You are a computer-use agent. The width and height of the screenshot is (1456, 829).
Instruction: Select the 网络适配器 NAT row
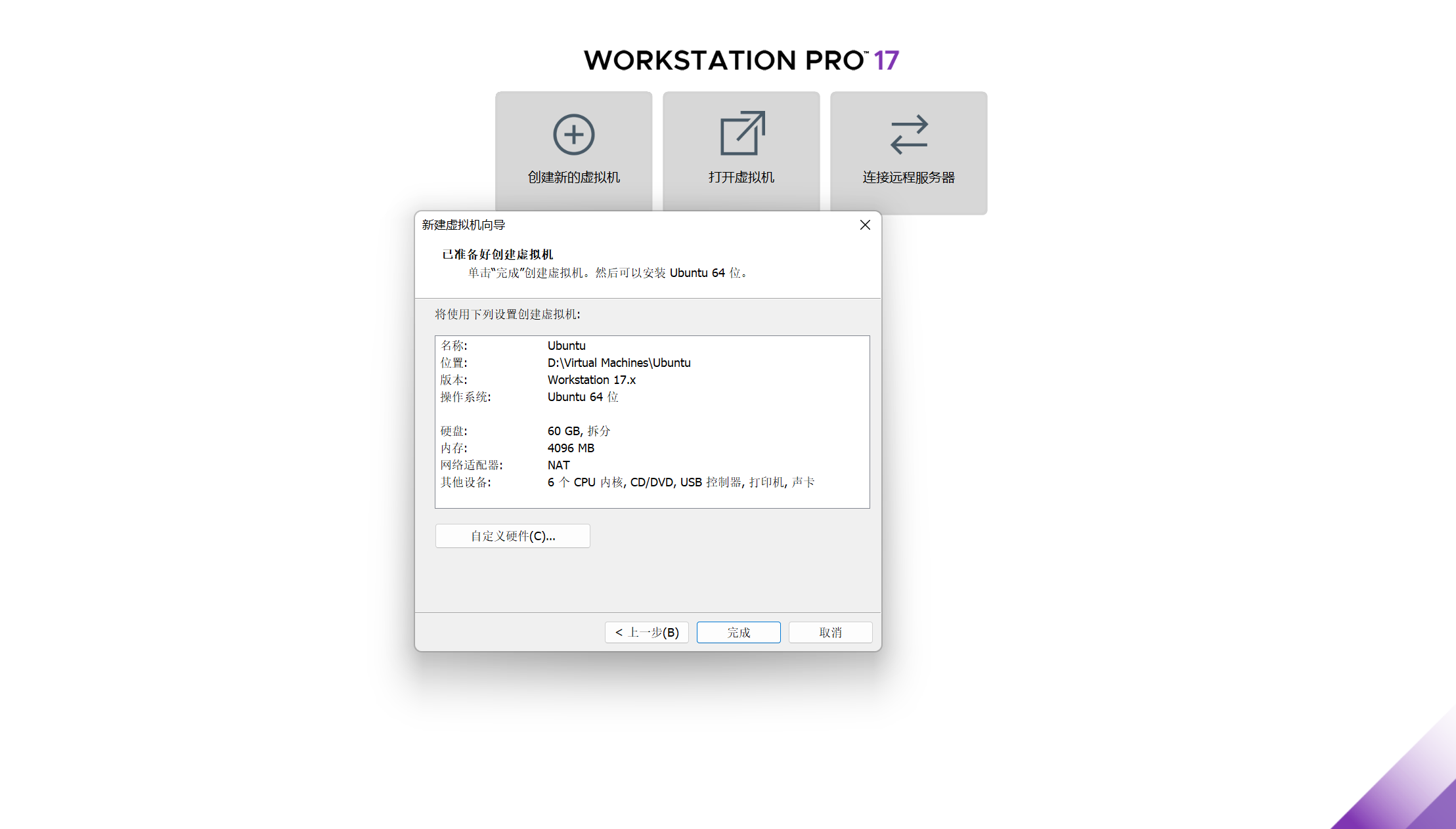pos(558,465)
